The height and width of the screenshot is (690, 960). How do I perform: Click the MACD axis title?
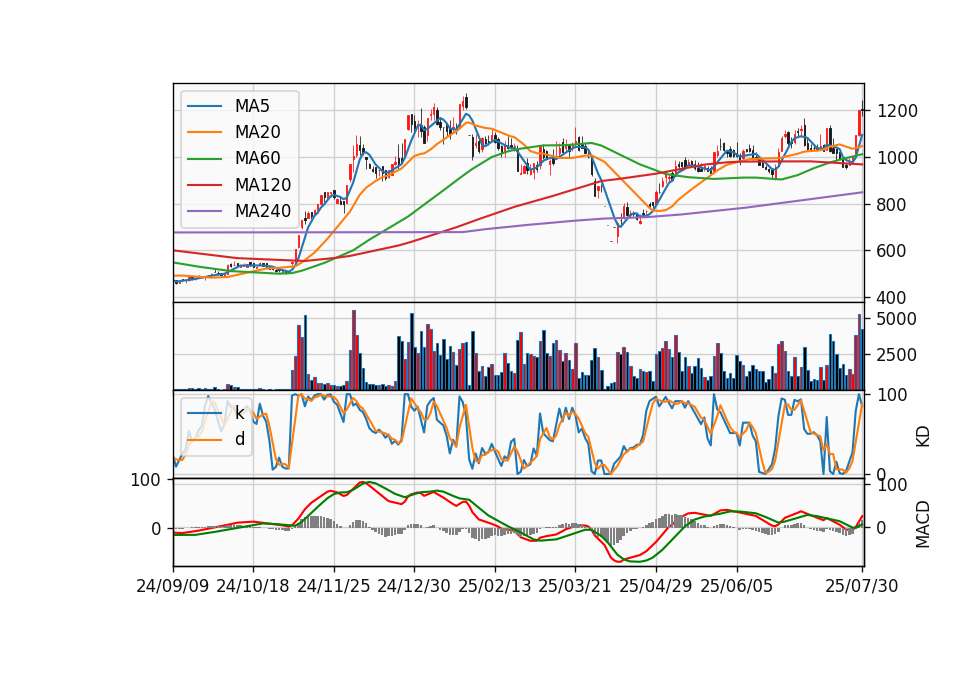[923, 524]
